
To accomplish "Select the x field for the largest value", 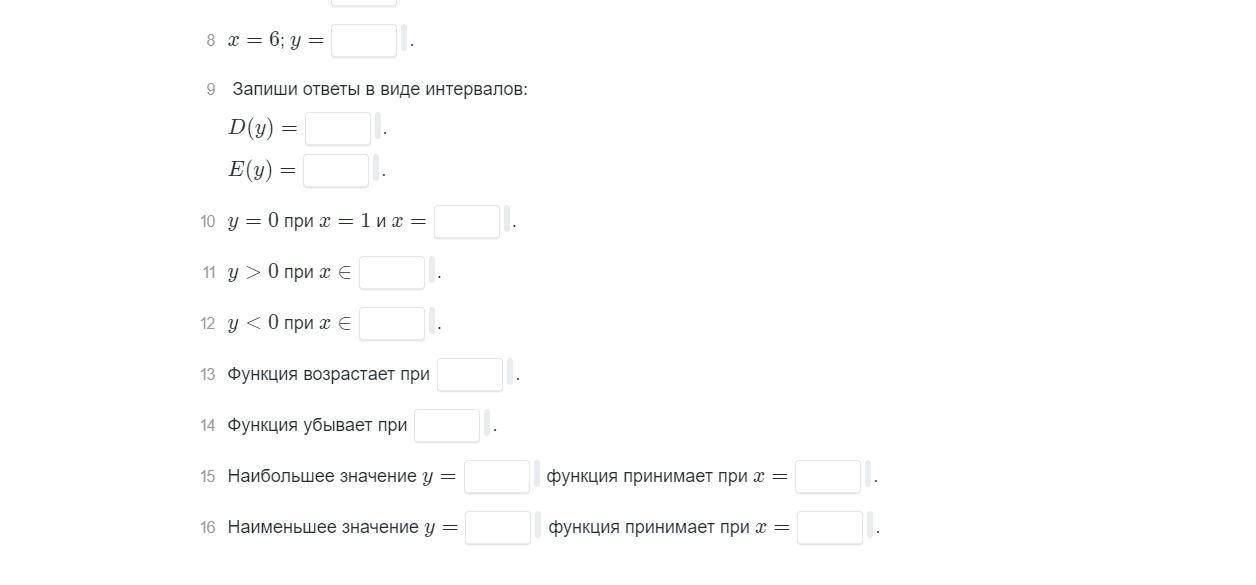I will 828,477.
